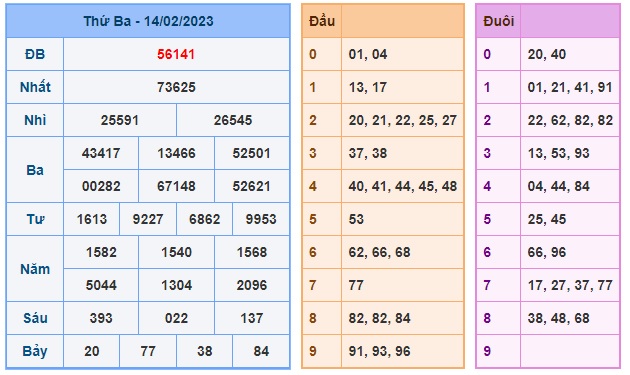Select Đầu row values 13, 17
This screenshot has height=375, width=630.
[367, 87]
